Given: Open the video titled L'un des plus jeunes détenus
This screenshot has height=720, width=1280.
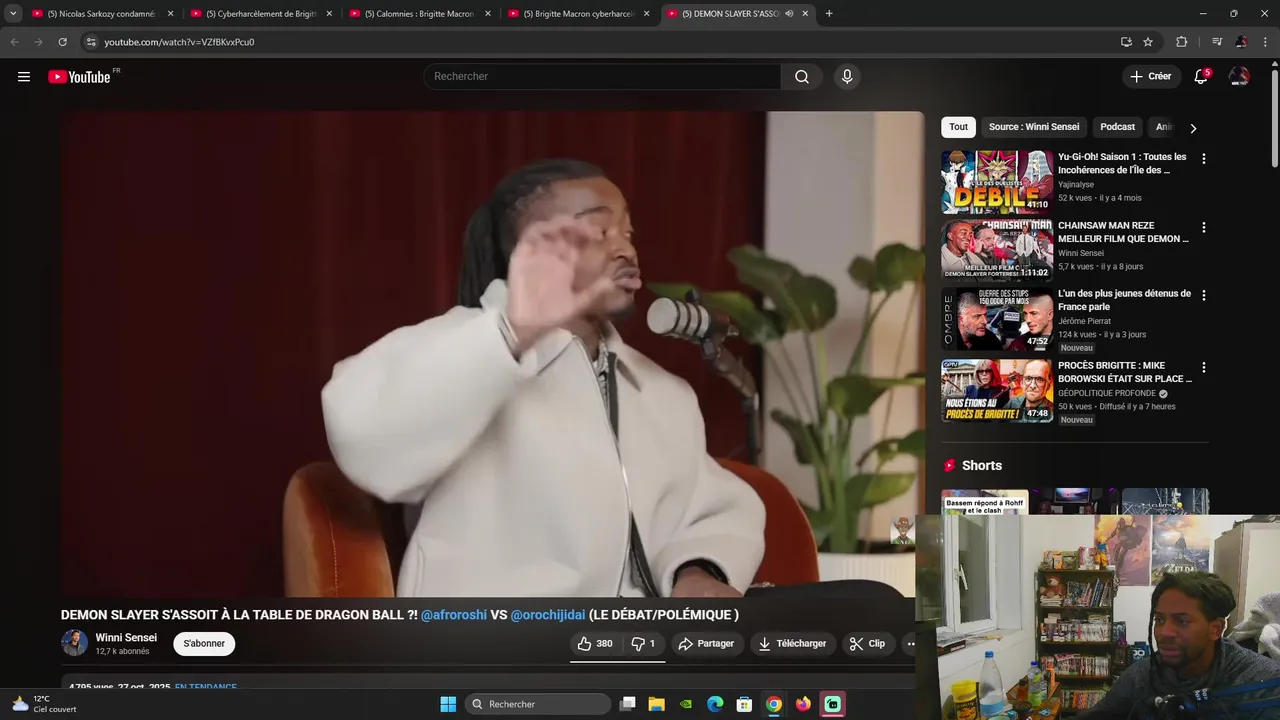Looking at the screenshot, I should click(x=1124, y=300).
